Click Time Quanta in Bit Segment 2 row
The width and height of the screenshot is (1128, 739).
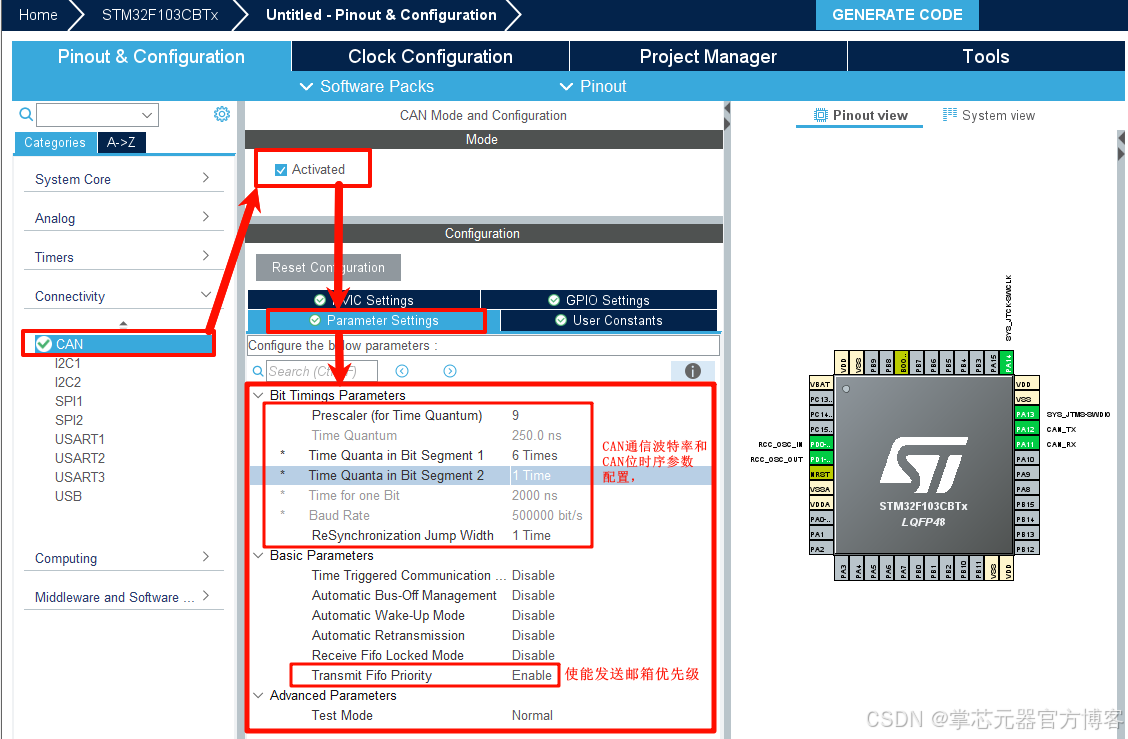pos(481,475)
